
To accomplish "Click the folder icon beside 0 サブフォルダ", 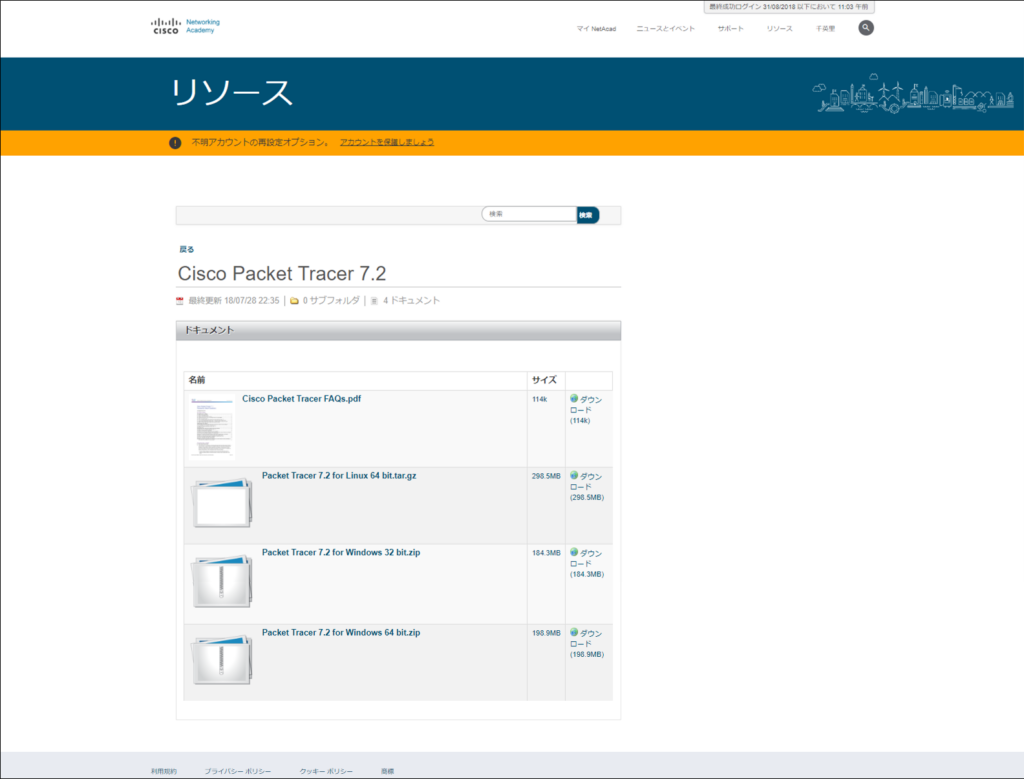I will point(295,301).
